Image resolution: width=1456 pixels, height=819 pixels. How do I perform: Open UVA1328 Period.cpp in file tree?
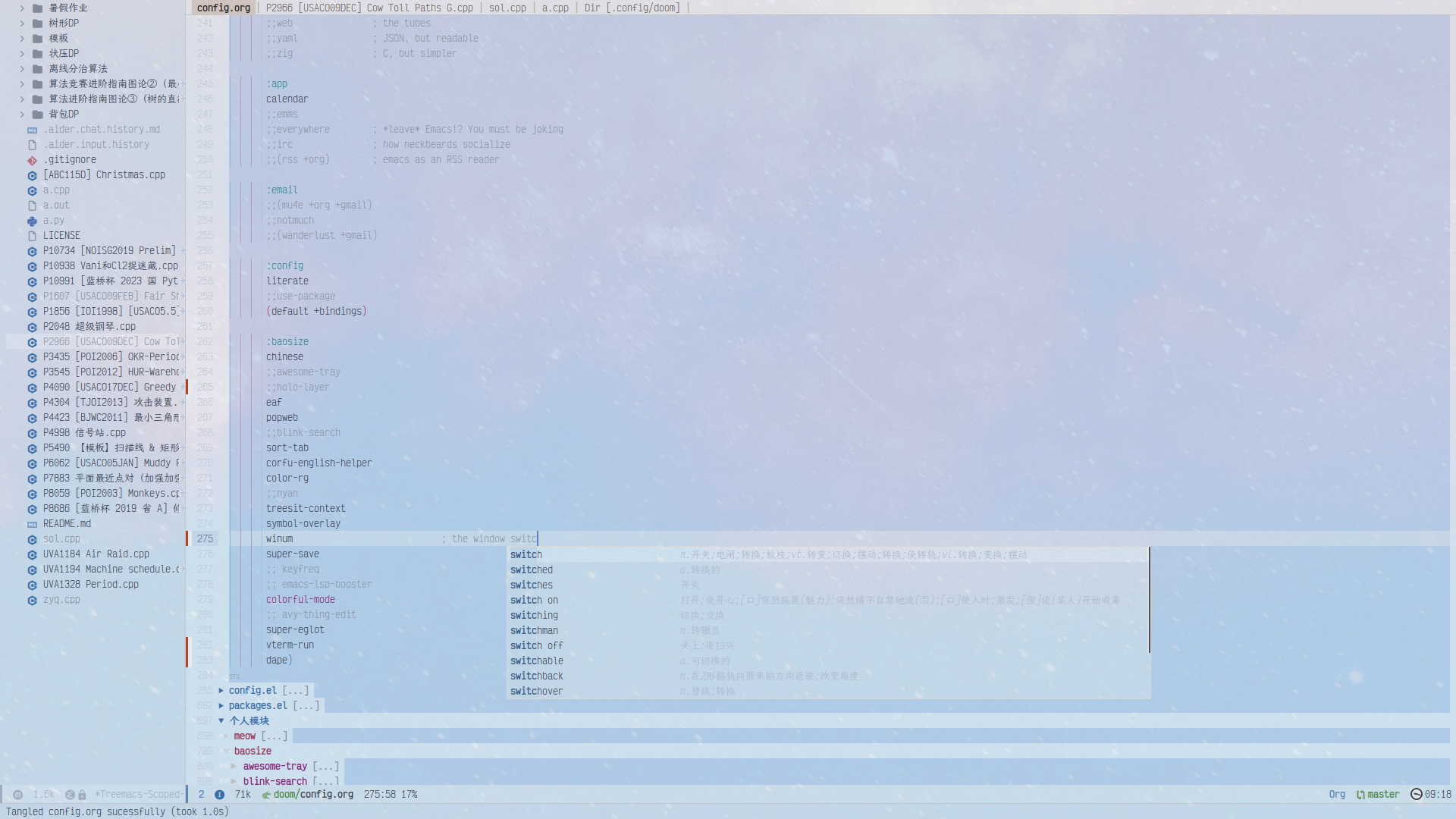[x=90, y=585]
